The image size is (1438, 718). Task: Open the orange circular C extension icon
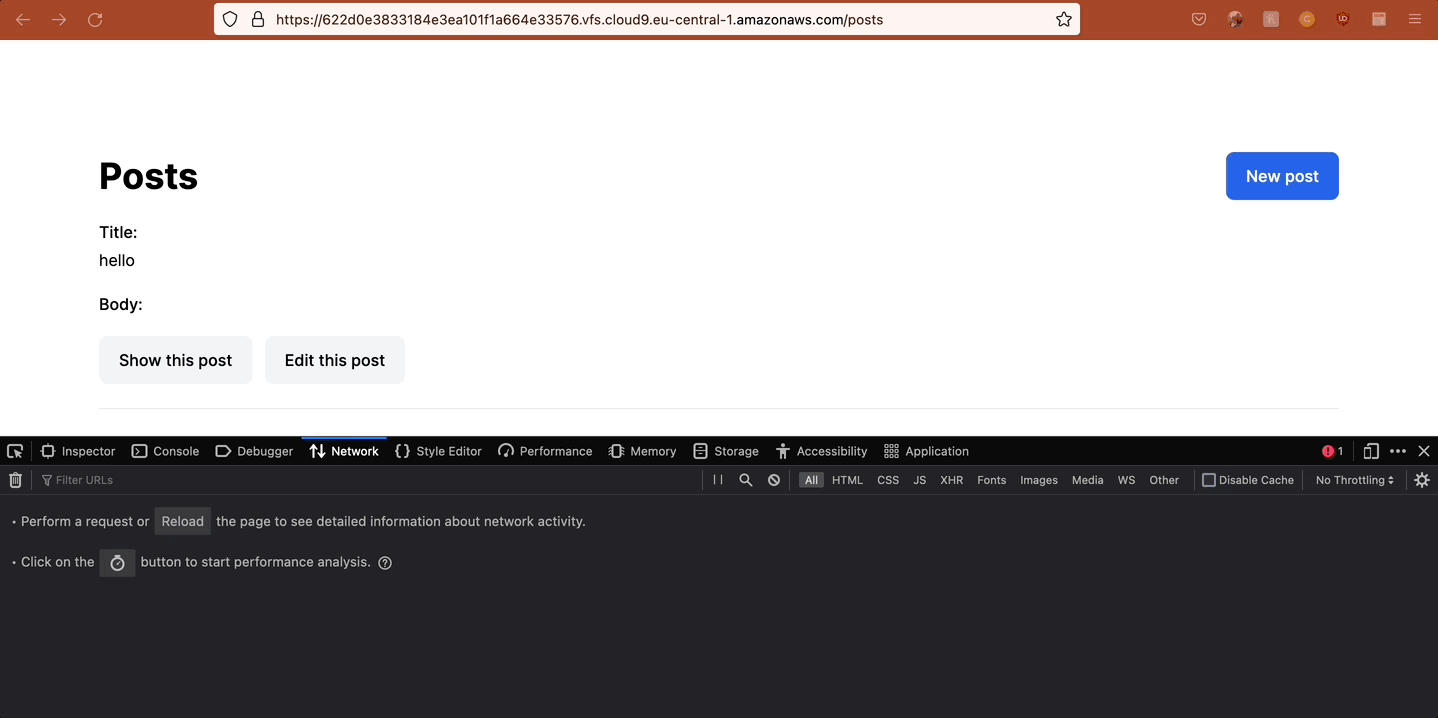tap(1307, 19)
